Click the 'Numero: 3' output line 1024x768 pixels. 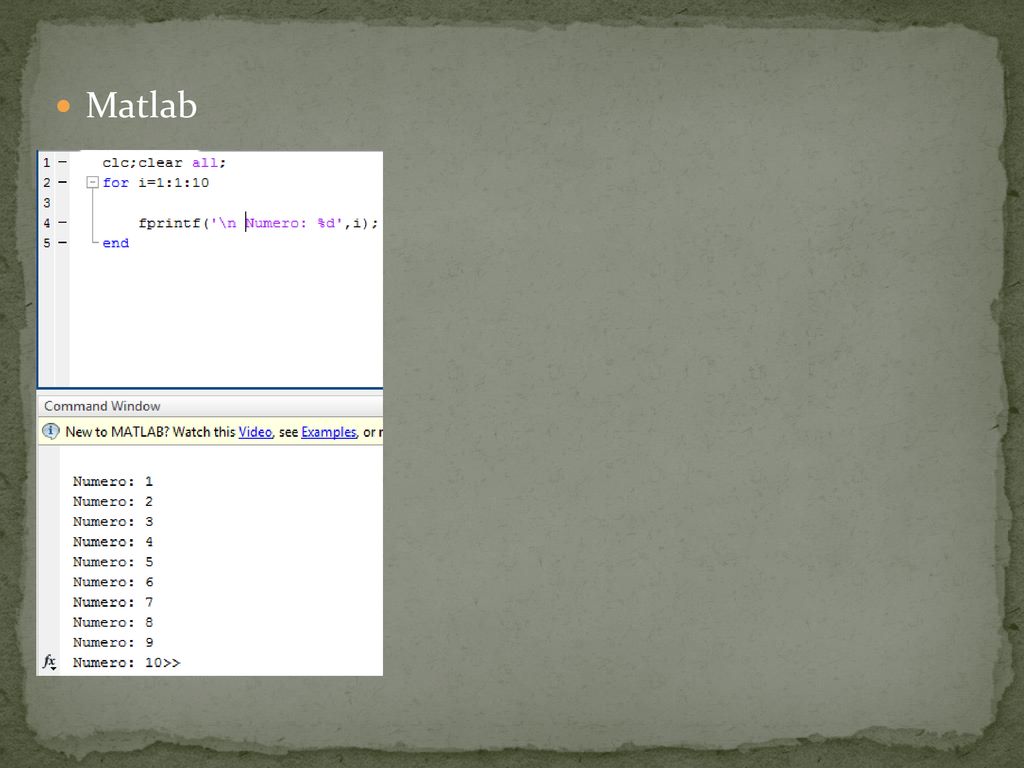coord(113,522)
